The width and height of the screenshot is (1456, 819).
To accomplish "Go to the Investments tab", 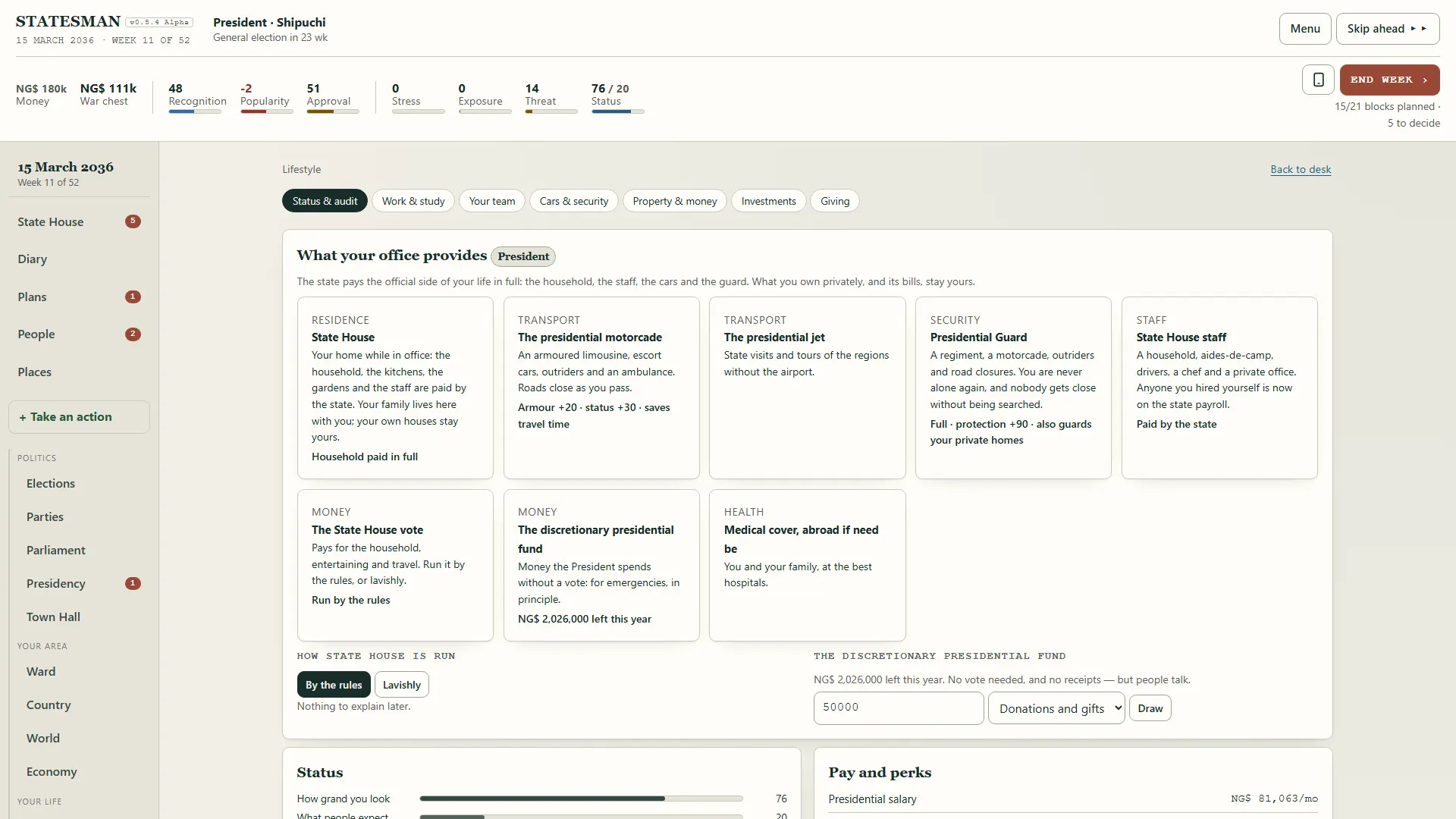I will click(769, 201).
